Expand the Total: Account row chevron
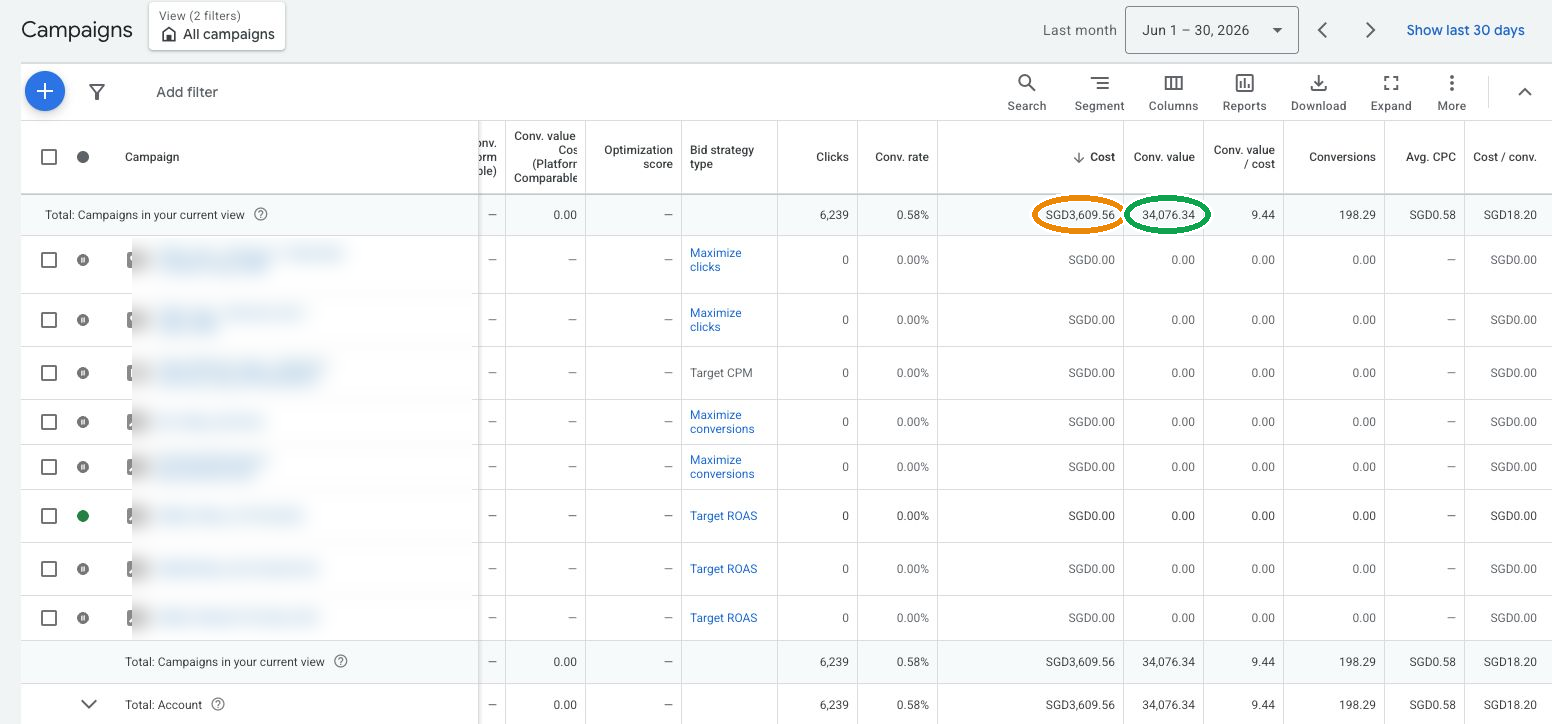The image size is (1552, 724). click(89, 704)
